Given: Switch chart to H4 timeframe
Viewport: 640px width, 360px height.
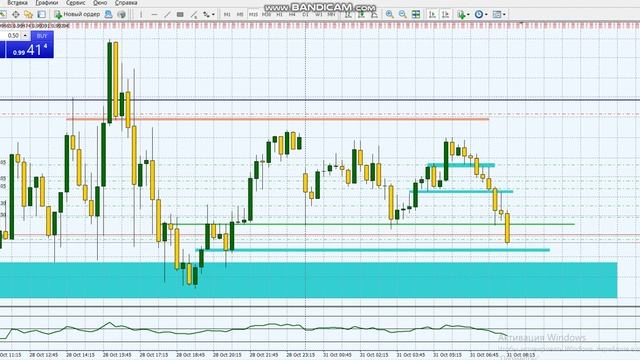Looking at the screenshot, I should [292, 15].
